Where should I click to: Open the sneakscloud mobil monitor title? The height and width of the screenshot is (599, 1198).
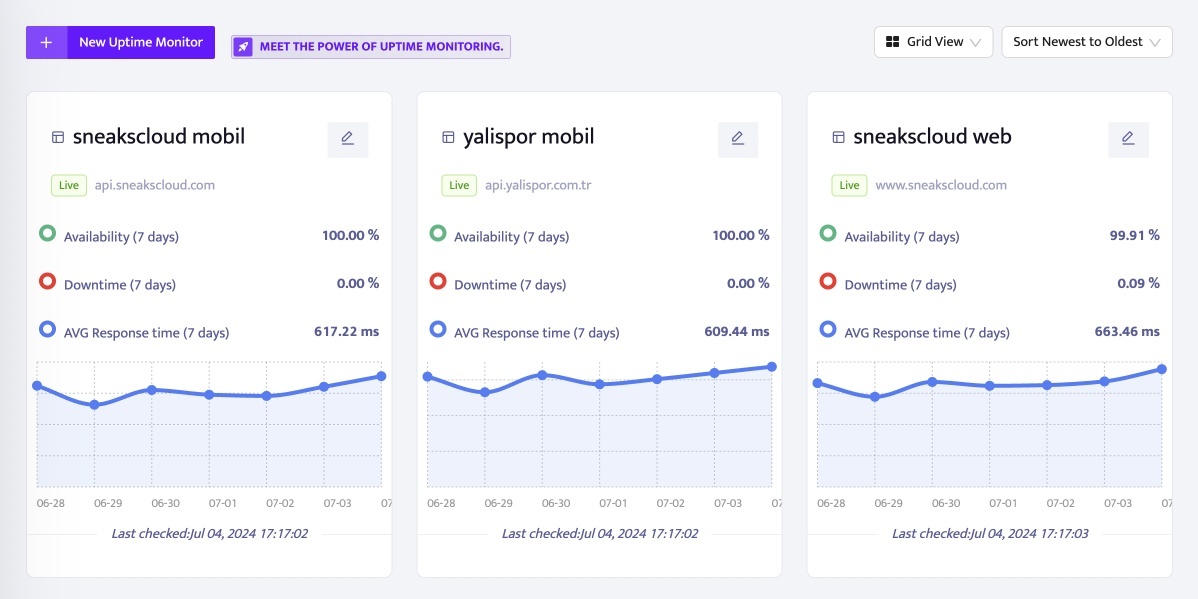pyautogui.click(x=159, y=137)
